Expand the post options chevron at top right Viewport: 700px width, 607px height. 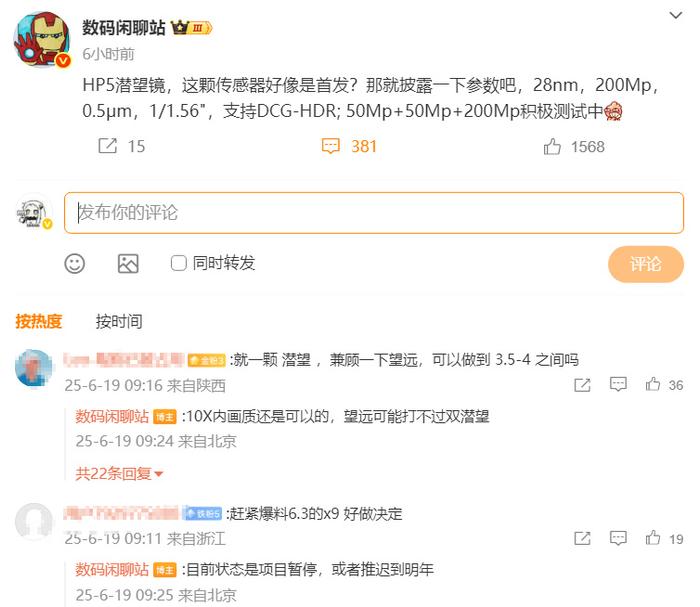(x=676, y=16)
